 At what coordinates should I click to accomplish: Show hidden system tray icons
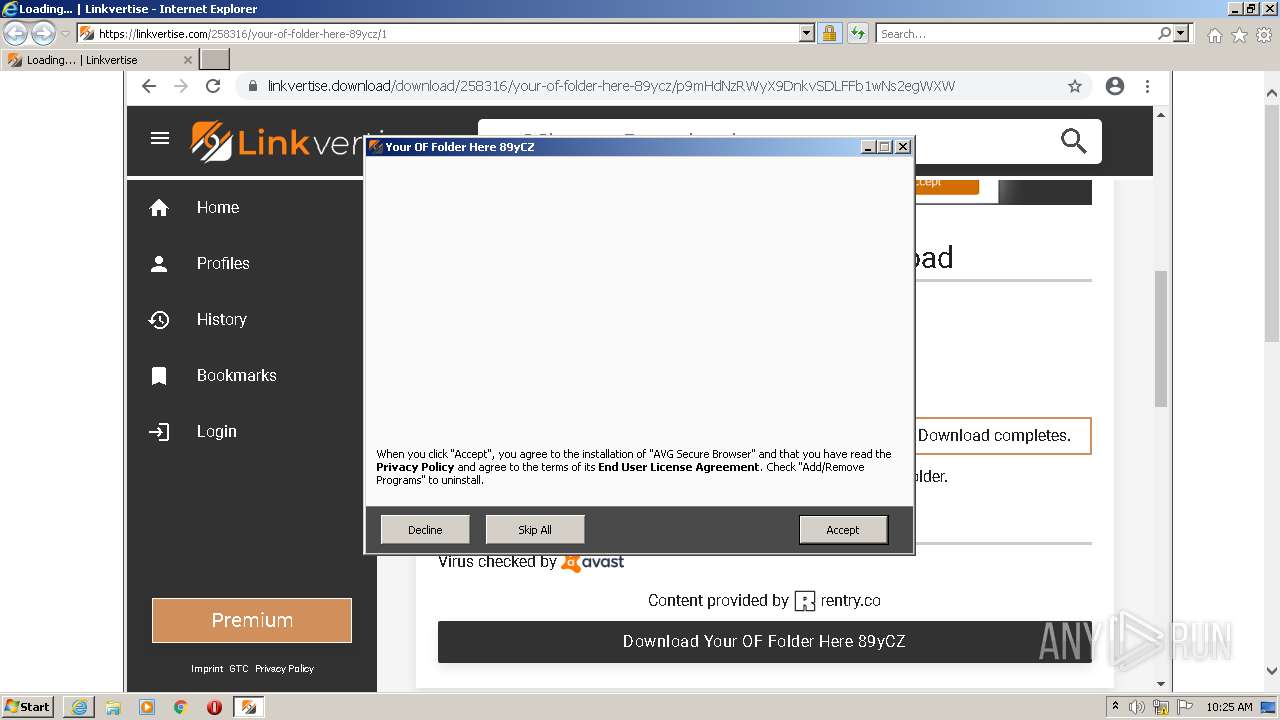coord(1115,707)
